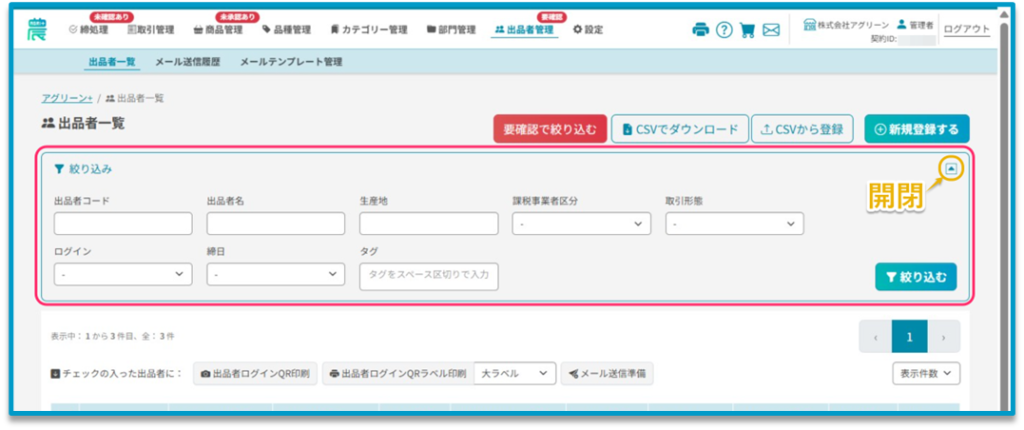1024x430 pixels.
Task: Open the help question mark icon
Action: (x=724, y=30)
